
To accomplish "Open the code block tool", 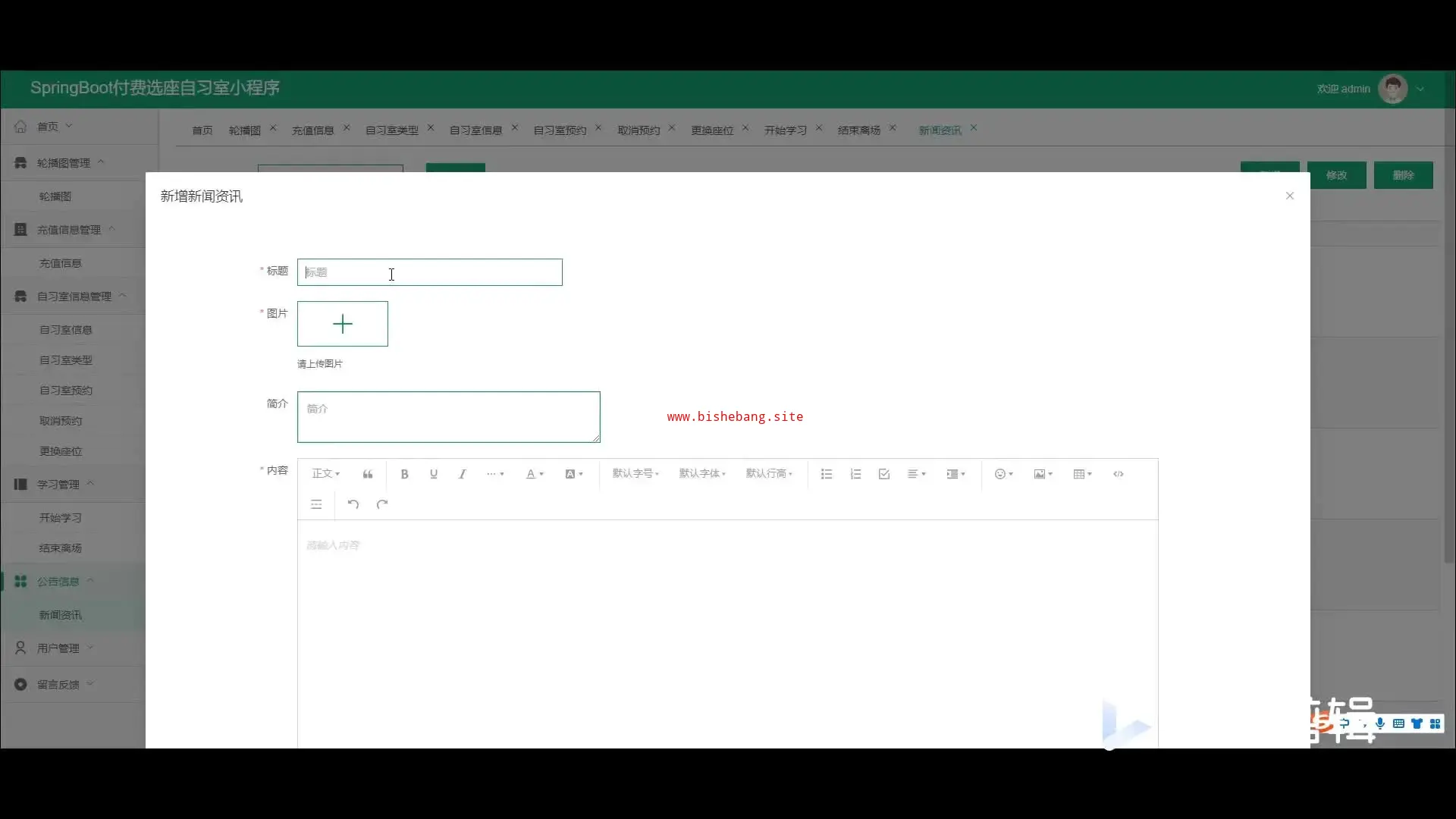I will [1119, 474].
